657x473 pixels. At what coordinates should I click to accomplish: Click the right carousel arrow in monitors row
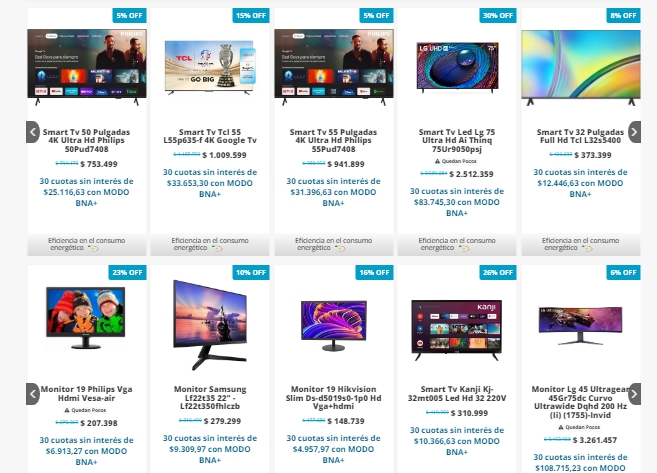(634, 394)
